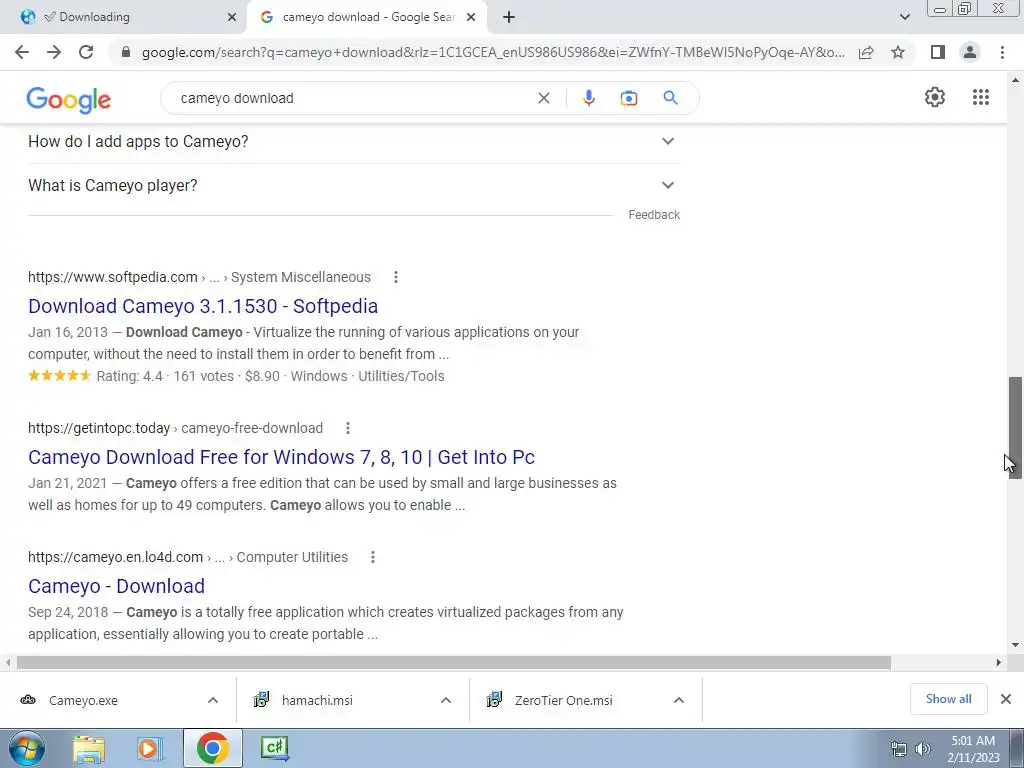Open Download Cameyo 3.1.1530 Softpedia link
This screenshot has height=768, width=1024.
(203, 306)
